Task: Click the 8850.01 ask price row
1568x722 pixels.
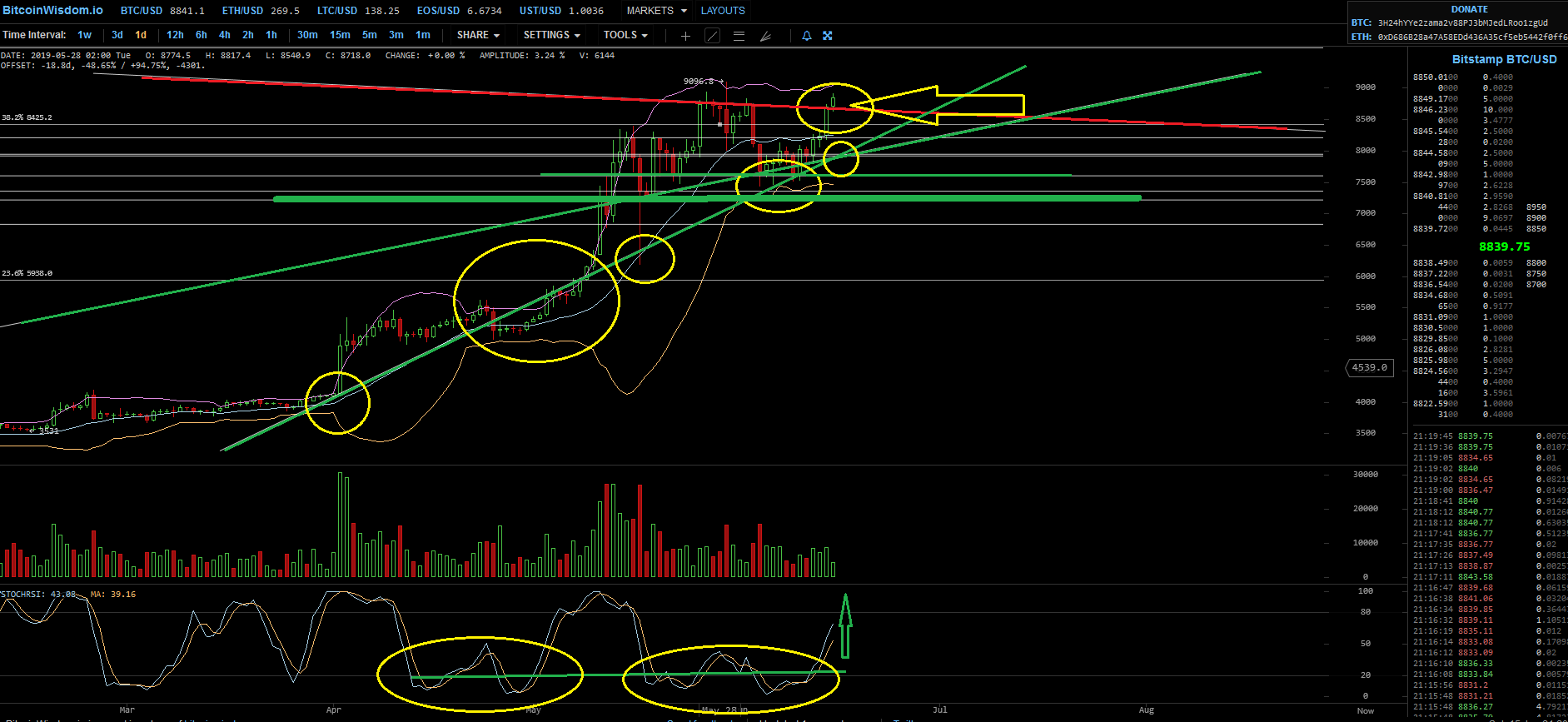Action: 1463,77
